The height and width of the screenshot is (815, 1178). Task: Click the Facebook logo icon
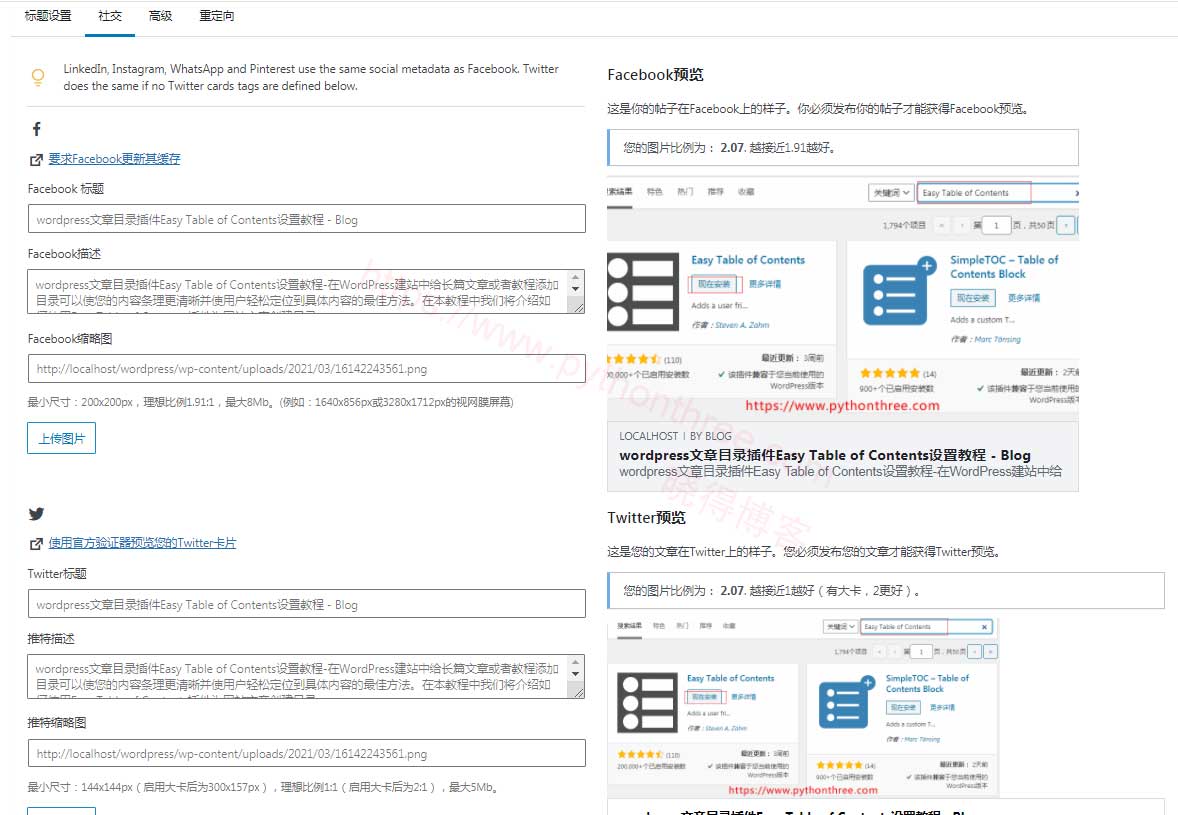[36, 129]
